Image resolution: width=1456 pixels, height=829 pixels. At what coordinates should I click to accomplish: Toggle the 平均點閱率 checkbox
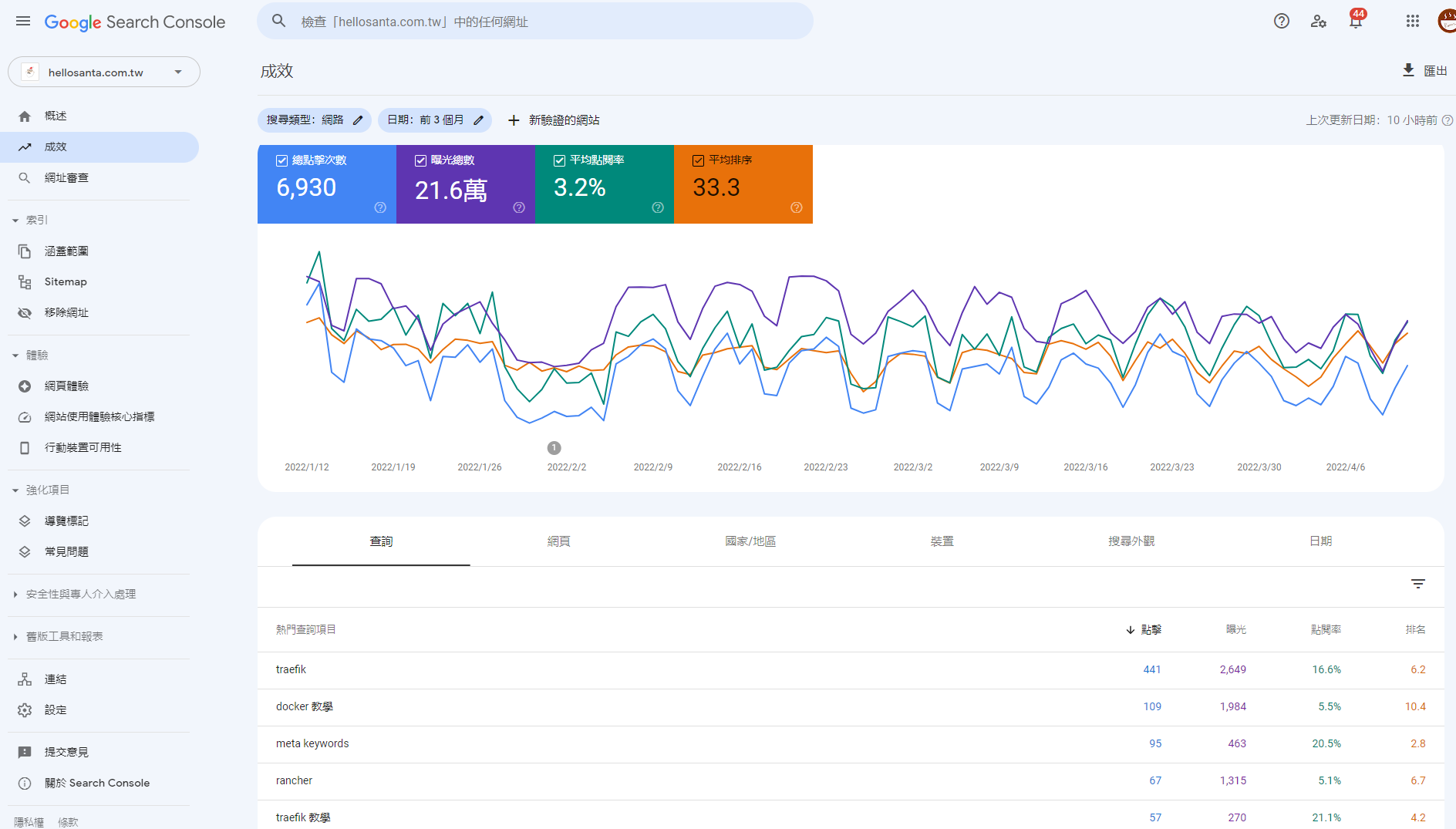(x=560, y=160)
